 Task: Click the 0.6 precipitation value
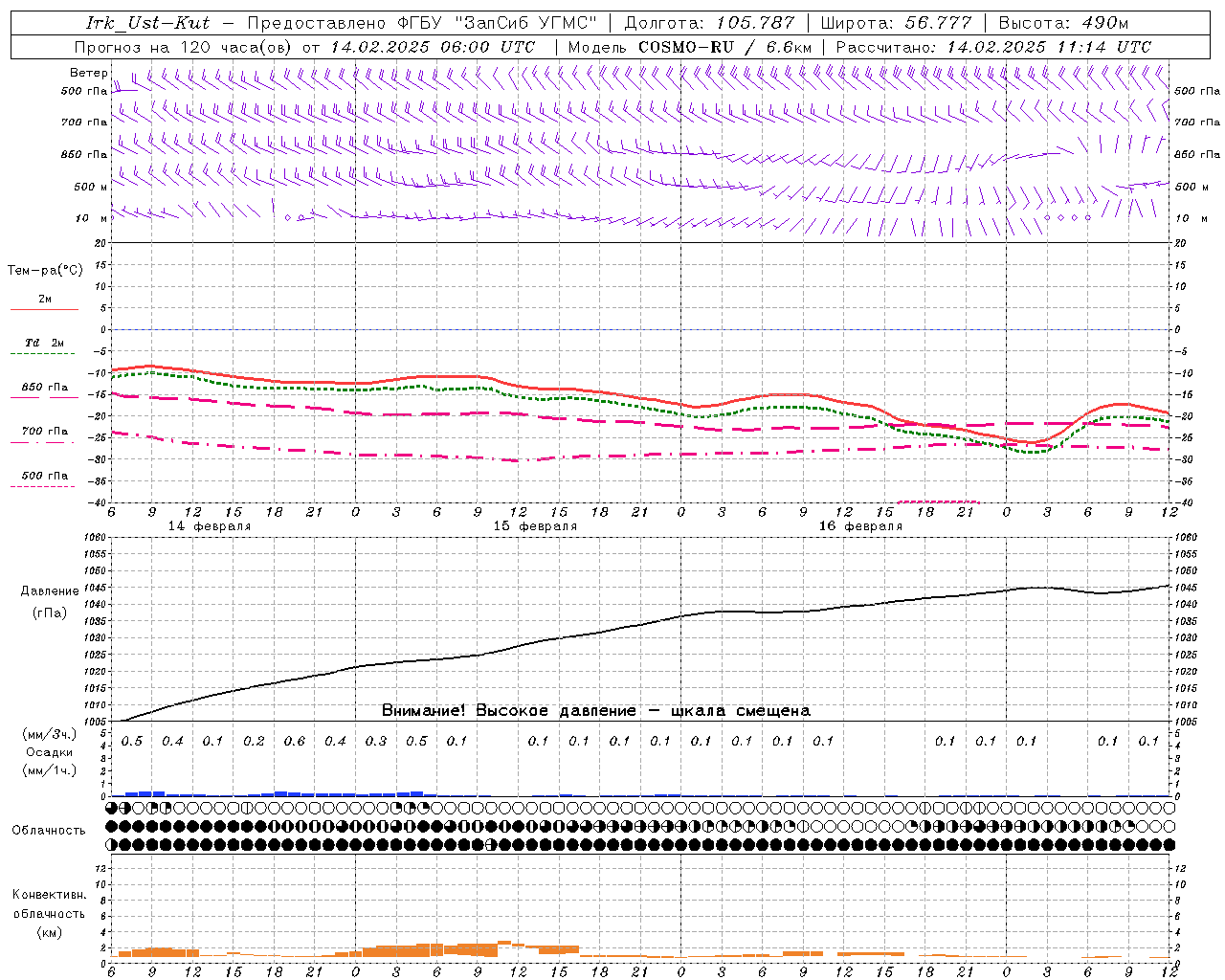pos(295,742)
